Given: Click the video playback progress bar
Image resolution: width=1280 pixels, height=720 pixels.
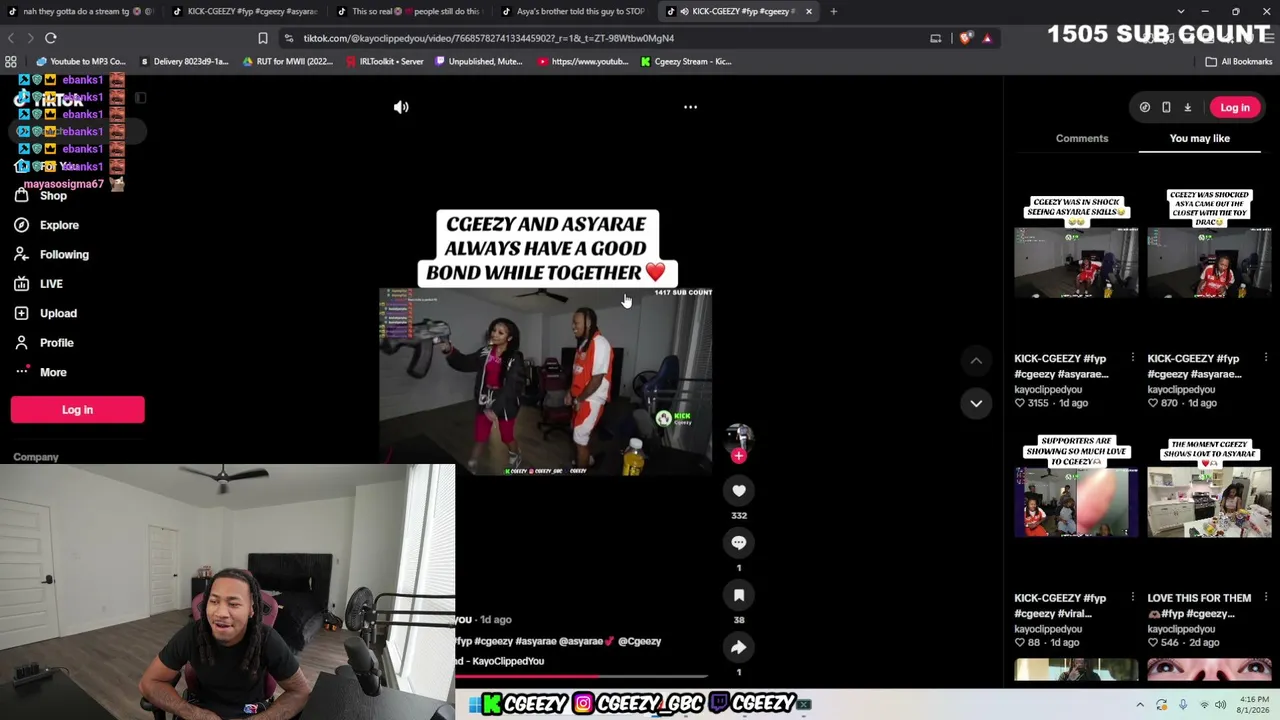Looking at the screenshot, I should pos(583,677).
